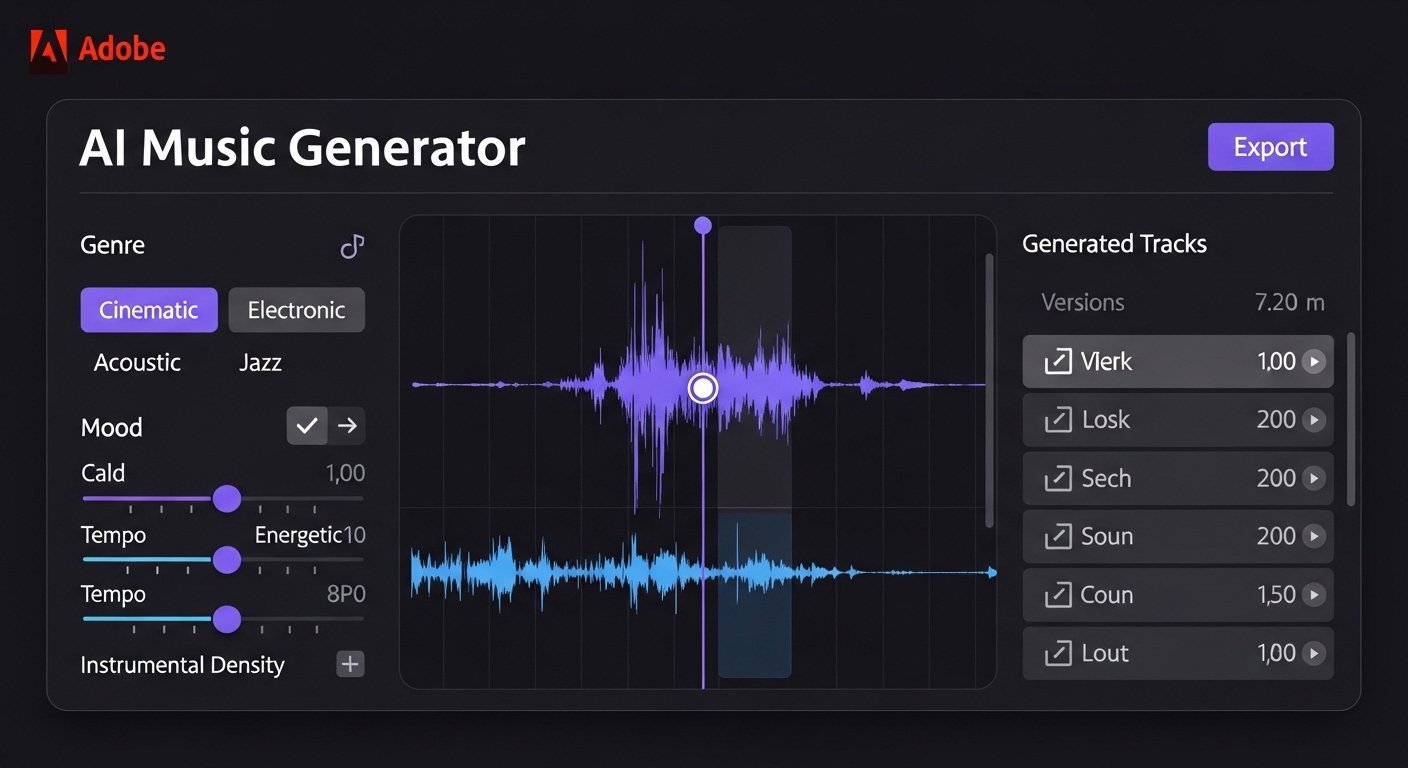Click the playhead marker above the waveform
This screenshot has height=768, width=1408.
click(702, 225)
